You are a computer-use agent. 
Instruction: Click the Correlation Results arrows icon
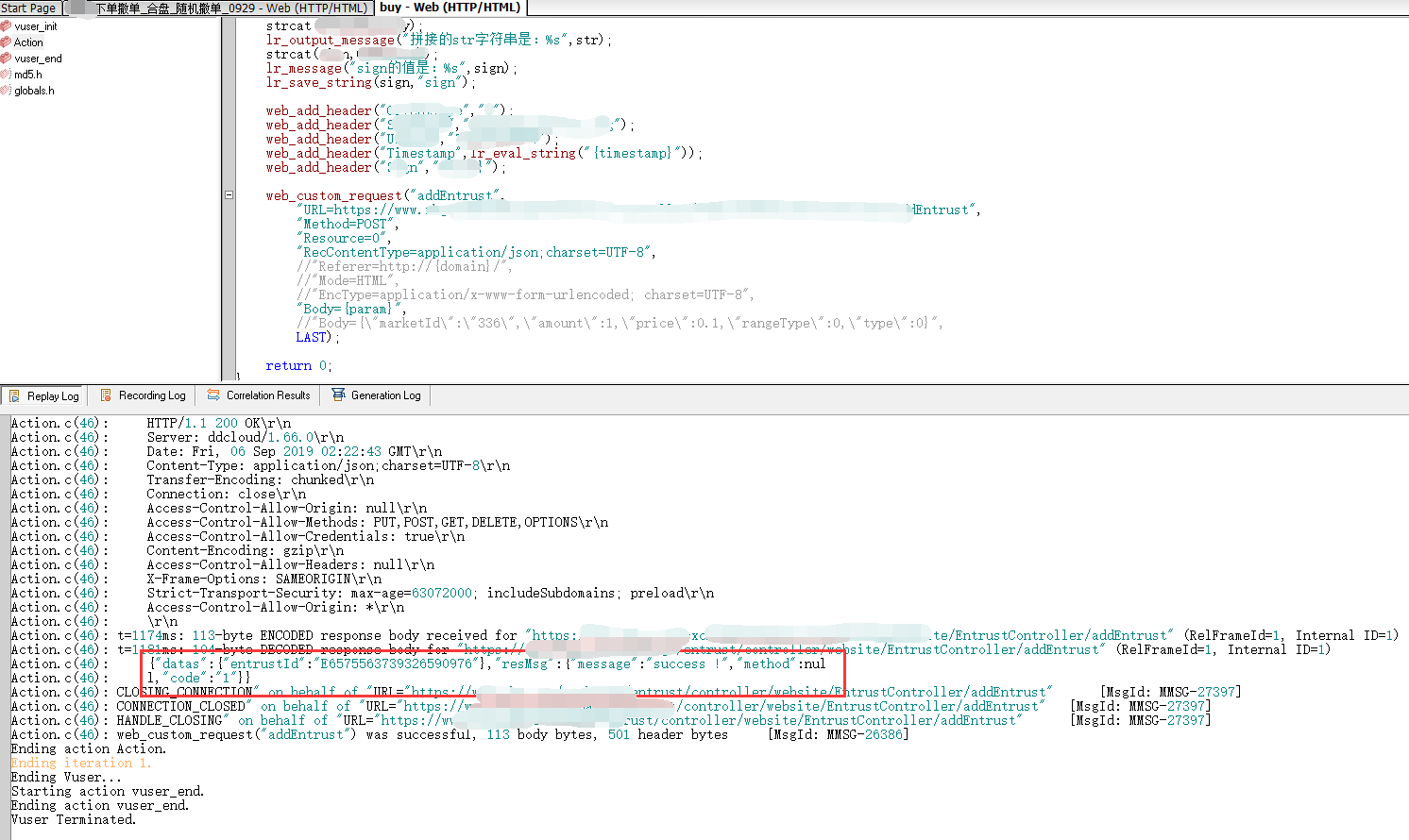tap(215, 395)
